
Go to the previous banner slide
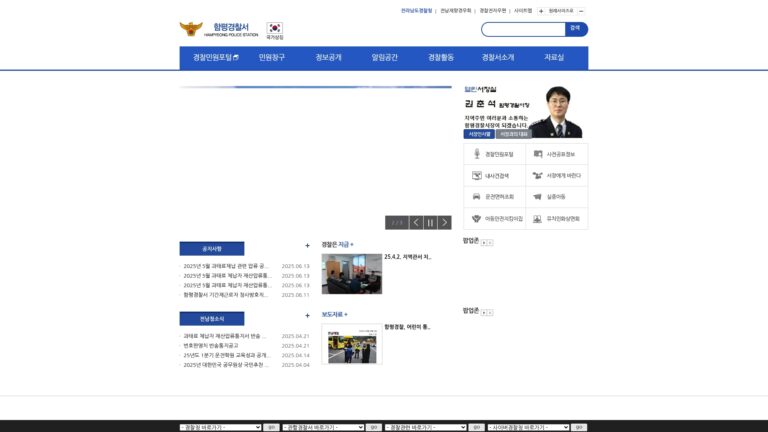coord(416,223)
